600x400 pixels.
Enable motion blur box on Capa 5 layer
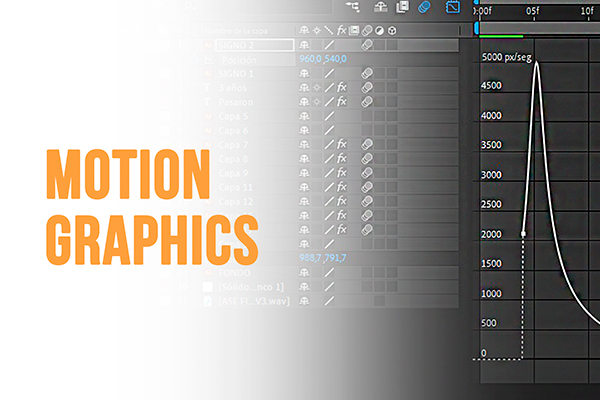(367, 116)
